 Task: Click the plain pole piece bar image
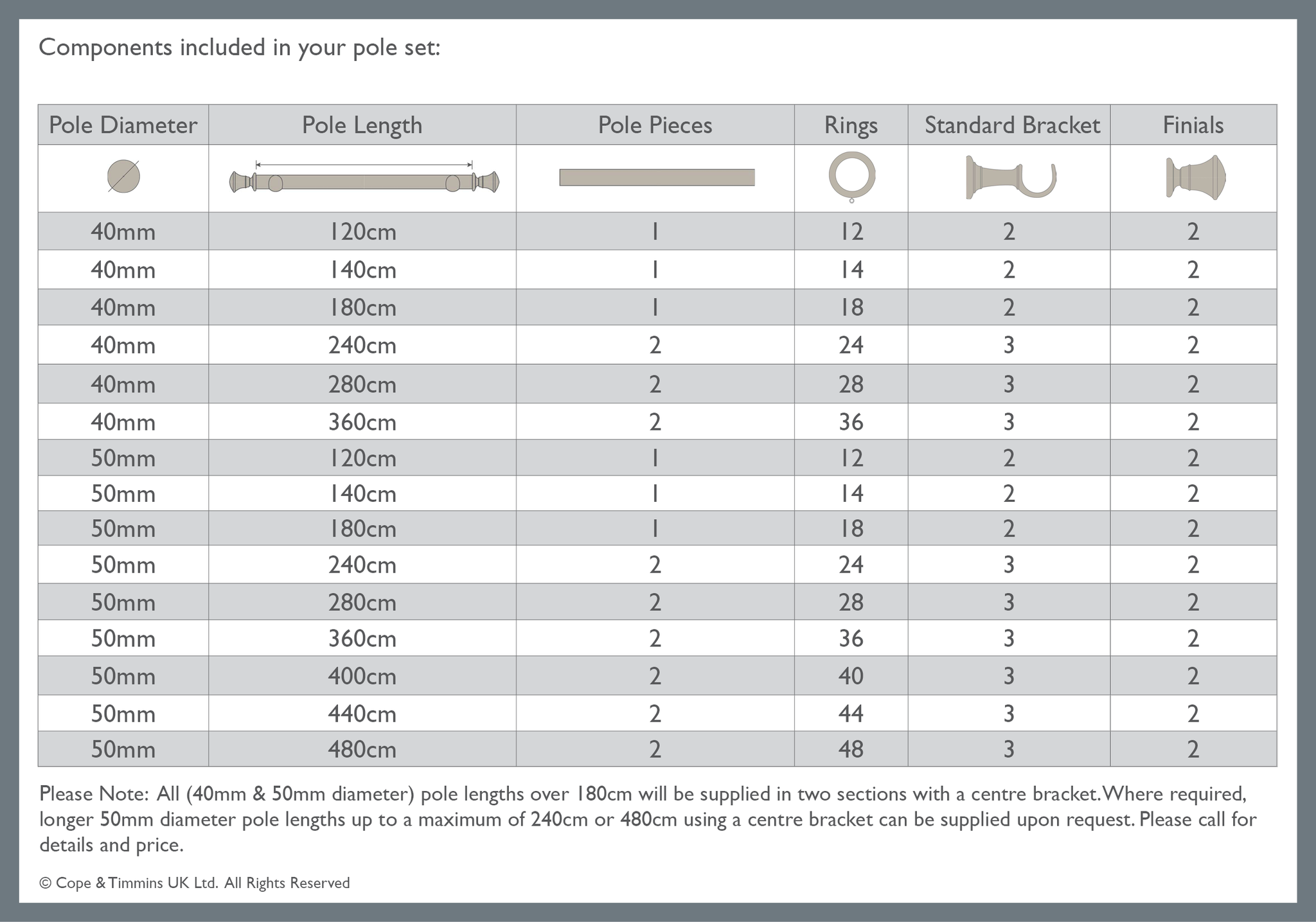[657, 177]
